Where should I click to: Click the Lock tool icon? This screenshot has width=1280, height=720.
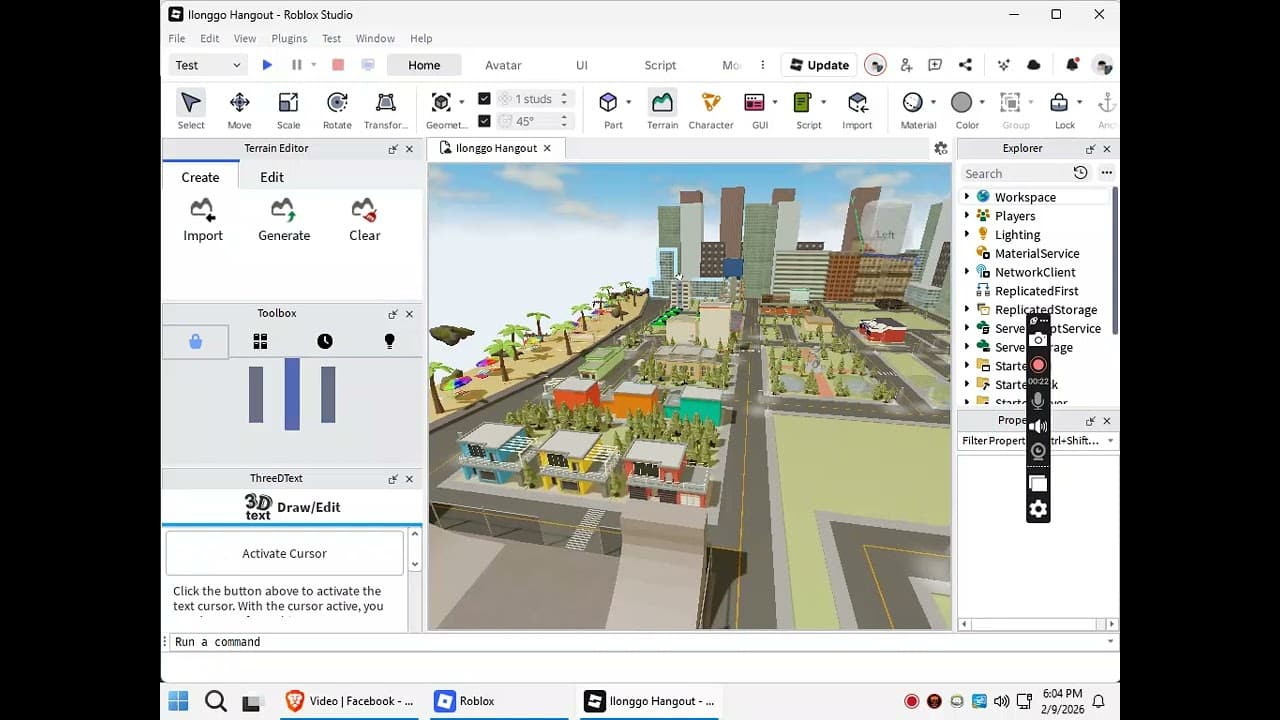click(x=1059, y=102)
